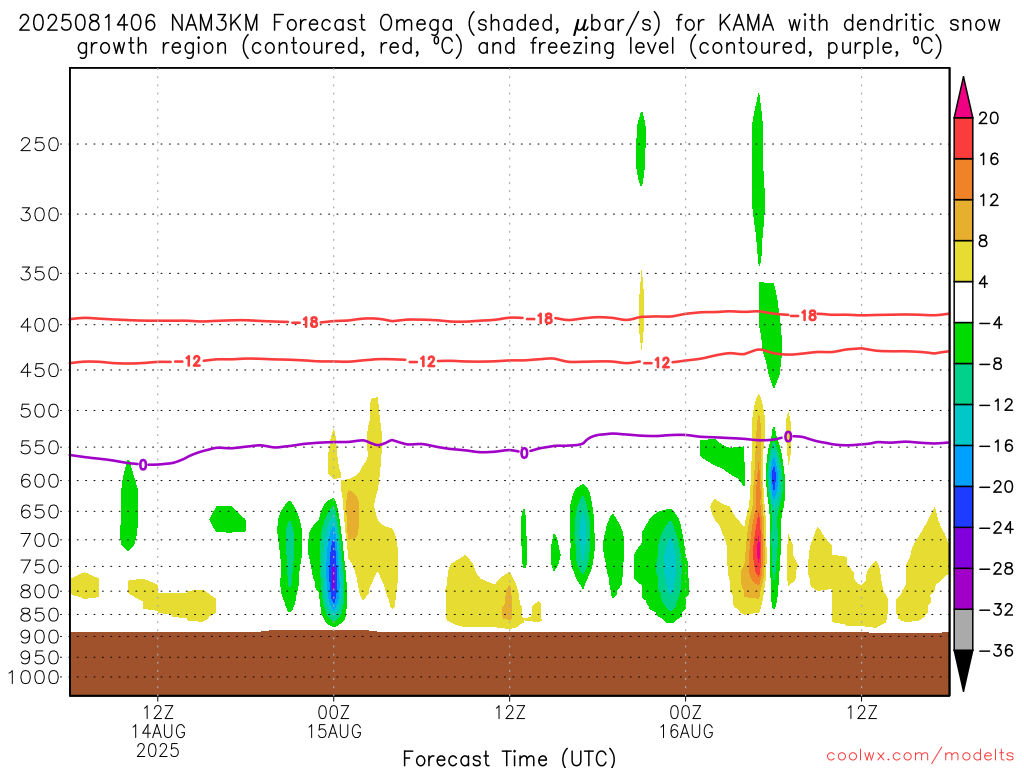Screen dimensions: 1024x768
Task: Click the 12Z 14AUG 2025 time axis label
Action: pos(158,731)
